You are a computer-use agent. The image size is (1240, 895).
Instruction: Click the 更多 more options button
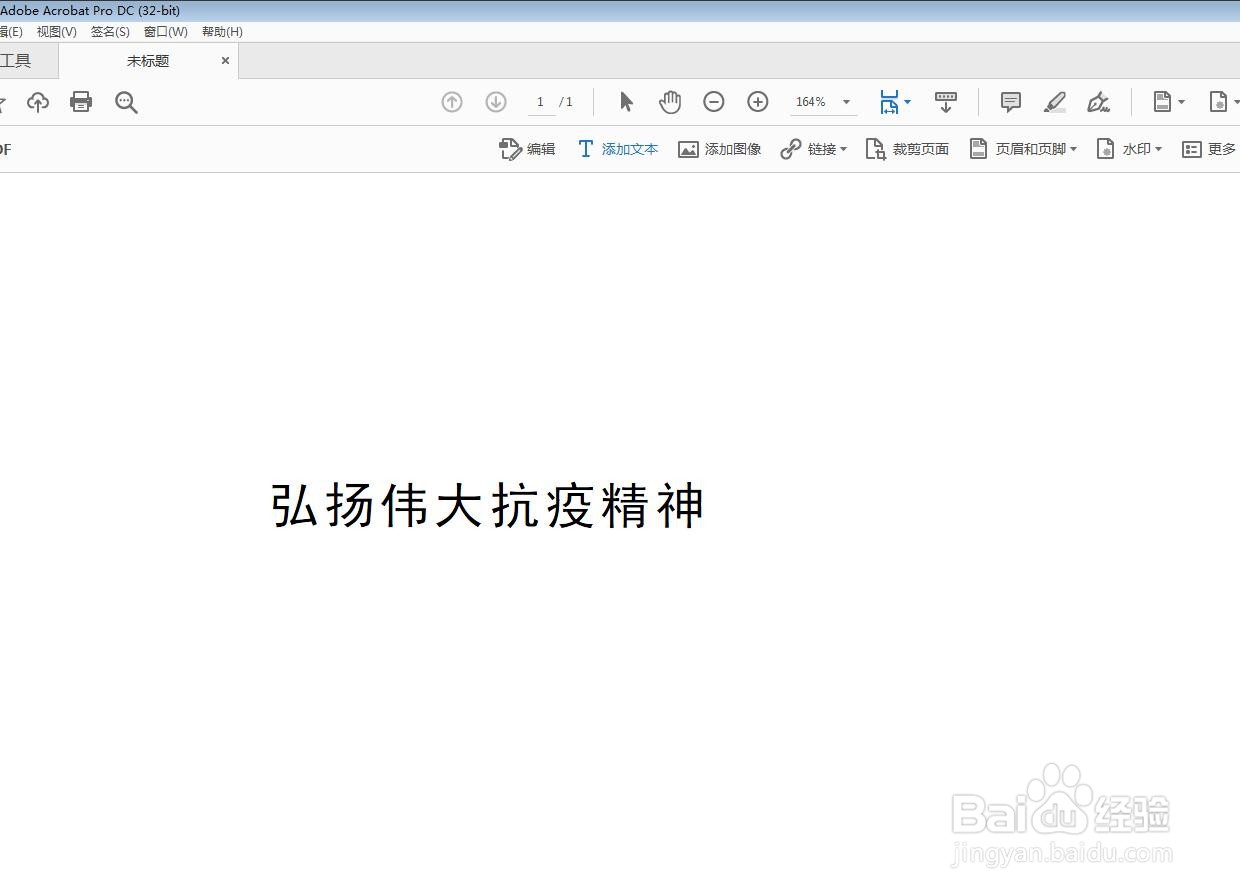point(1210,149)
